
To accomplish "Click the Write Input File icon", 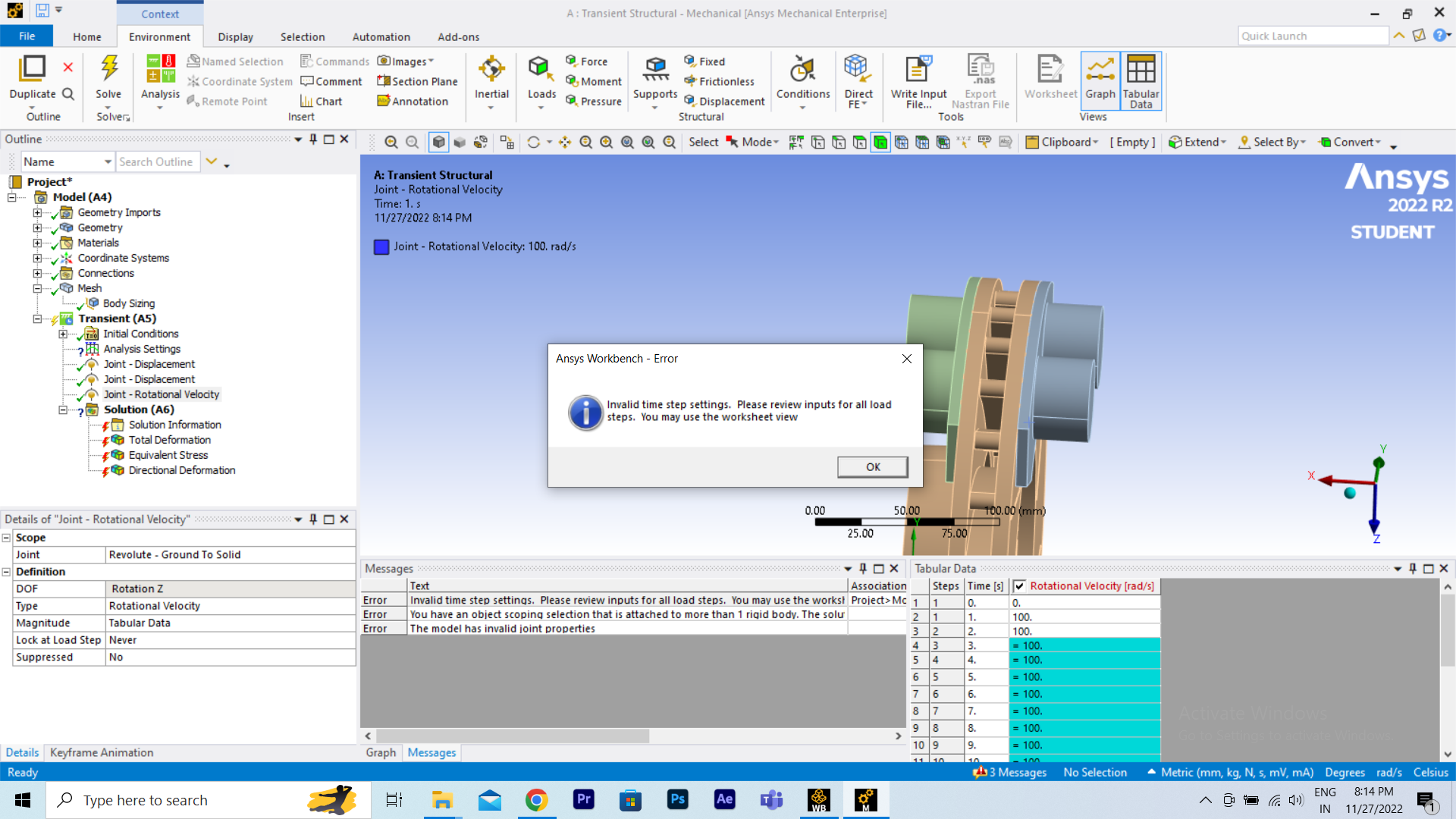I will click(918, 70).
